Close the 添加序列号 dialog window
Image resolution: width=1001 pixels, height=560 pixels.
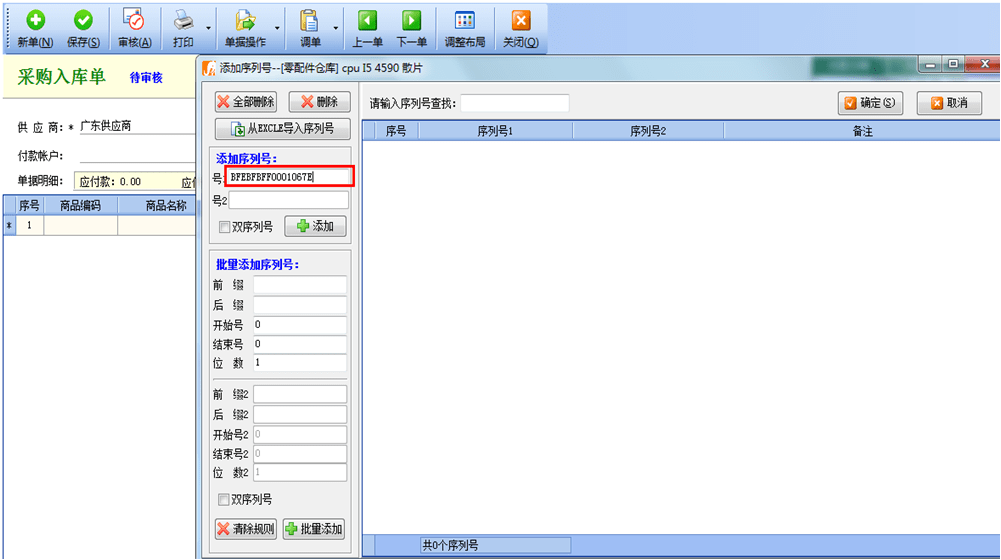pos(984,64)
